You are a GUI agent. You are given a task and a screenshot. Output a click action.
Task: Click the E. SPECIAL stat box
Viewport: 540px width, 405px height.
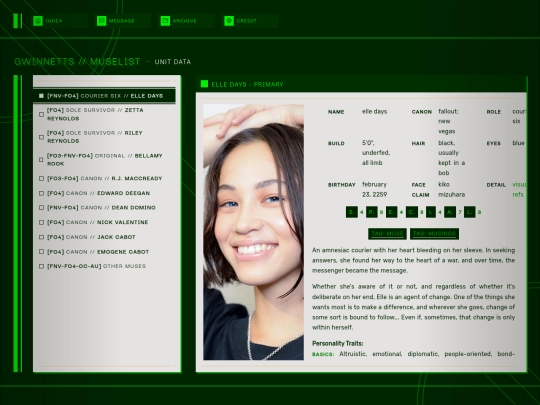[391, 212]
